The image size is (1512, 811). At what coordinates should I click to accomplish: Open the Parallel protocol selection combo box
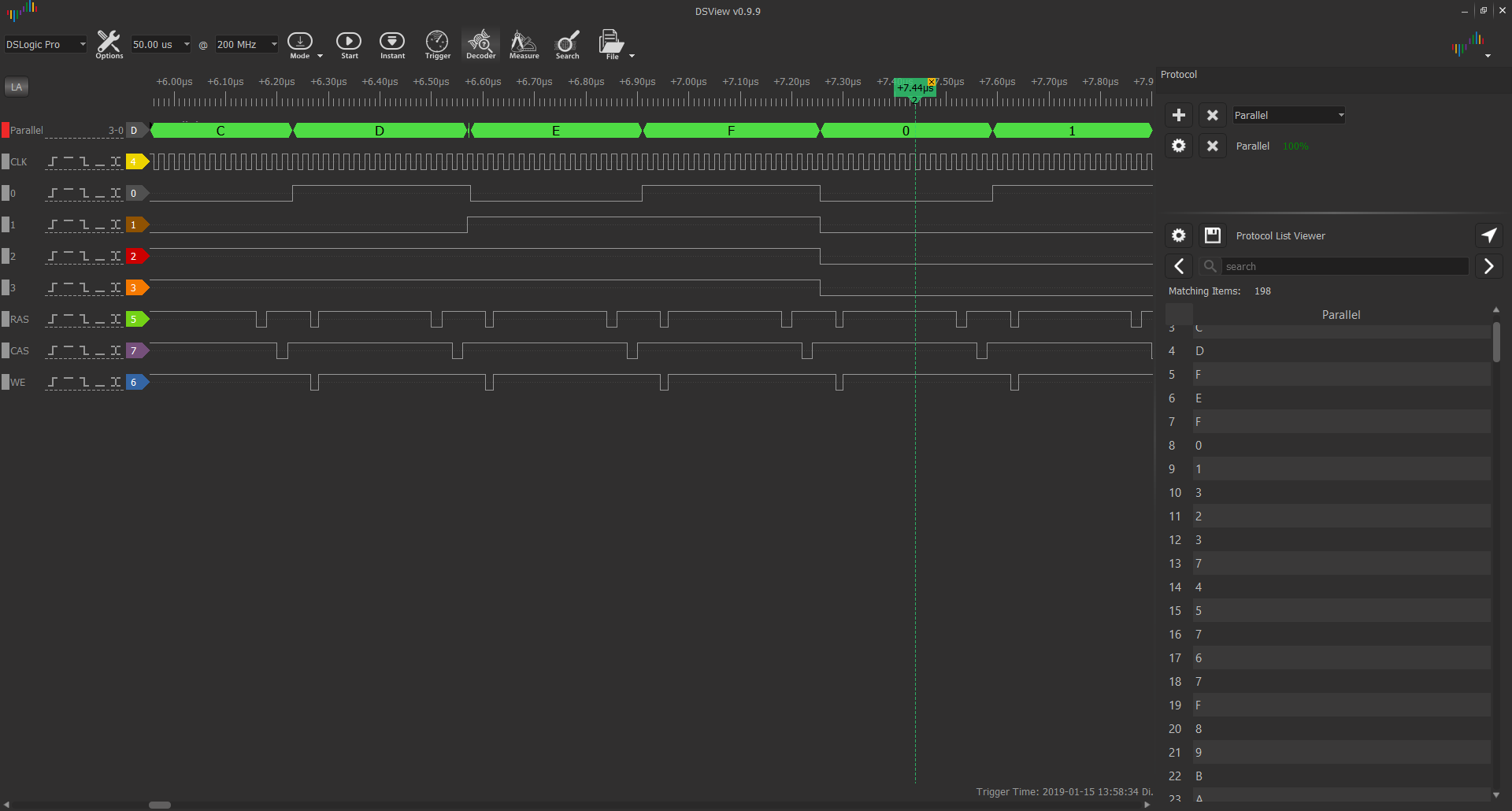tap(1288, 115)
